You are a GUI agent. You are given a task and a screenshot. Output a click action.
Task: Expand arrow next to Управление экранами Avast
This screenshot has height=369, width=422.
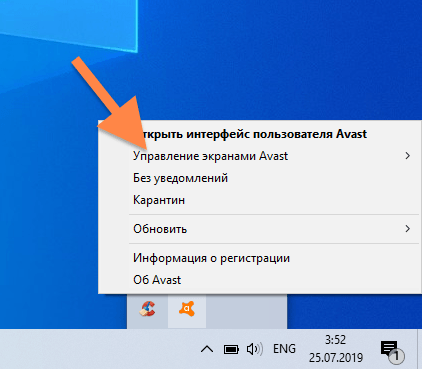click(407, 156)
